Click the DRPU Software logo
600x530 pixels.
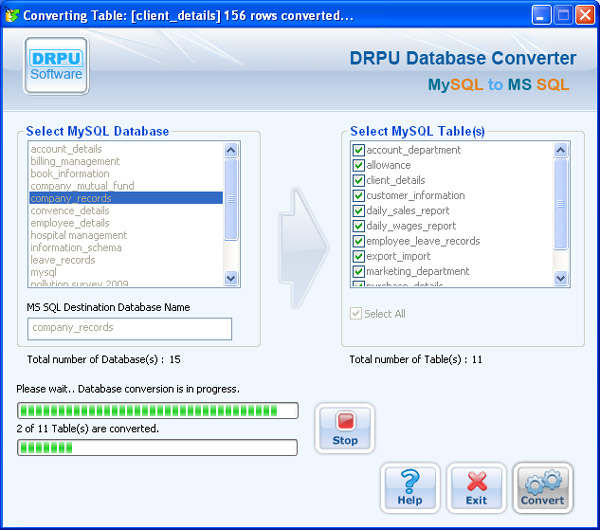(57, 66)
